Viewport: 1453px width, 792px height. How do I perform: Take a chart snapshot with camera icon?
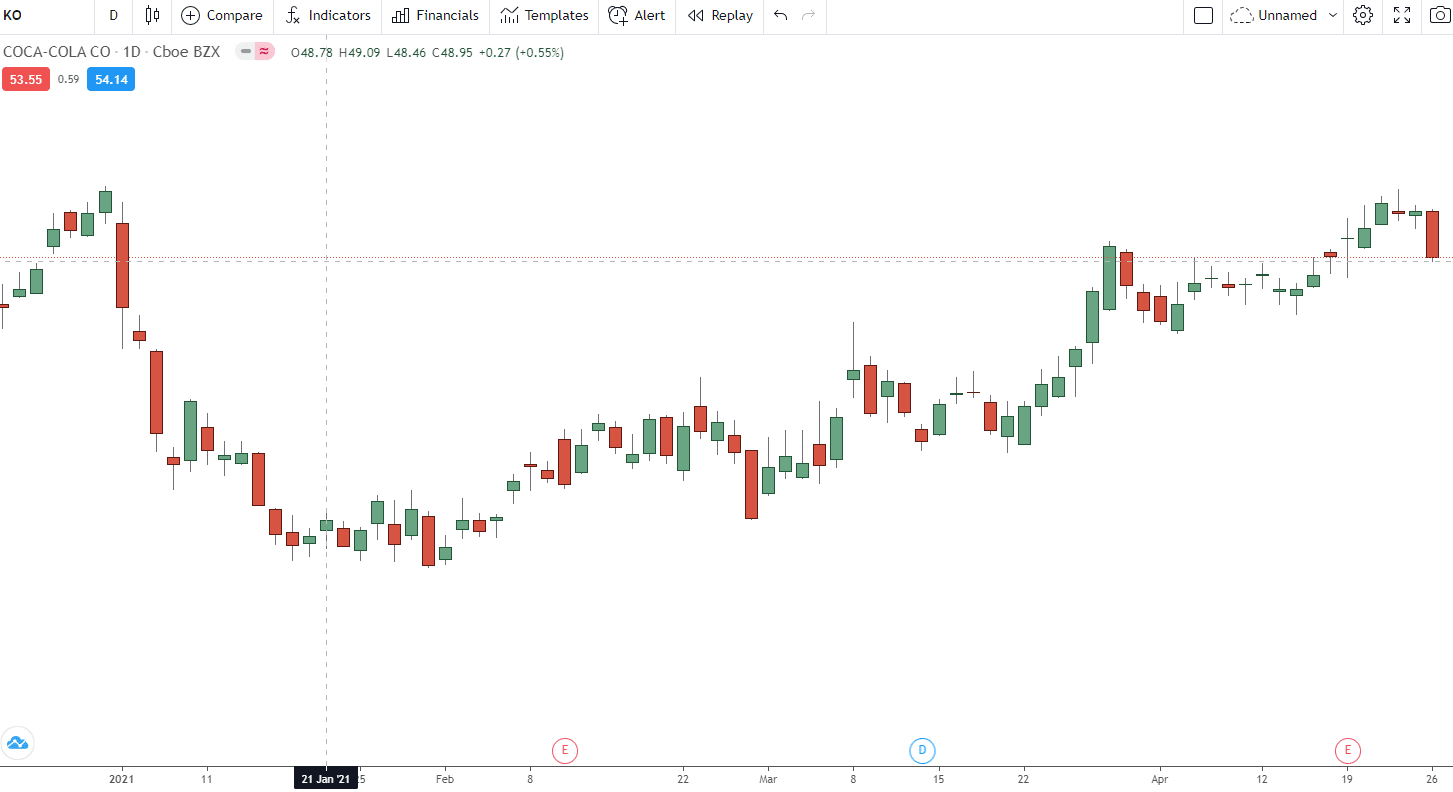pyautogui.click(x=1438, y=15)
